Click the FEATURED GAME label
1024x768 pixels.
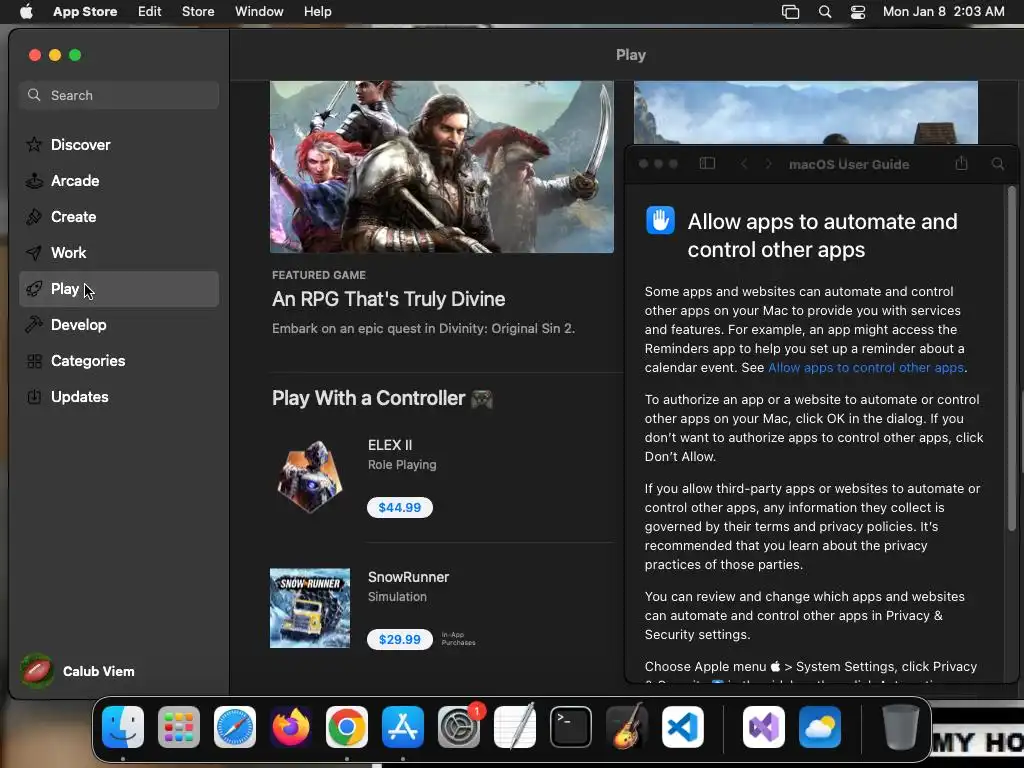click(319, 275)
